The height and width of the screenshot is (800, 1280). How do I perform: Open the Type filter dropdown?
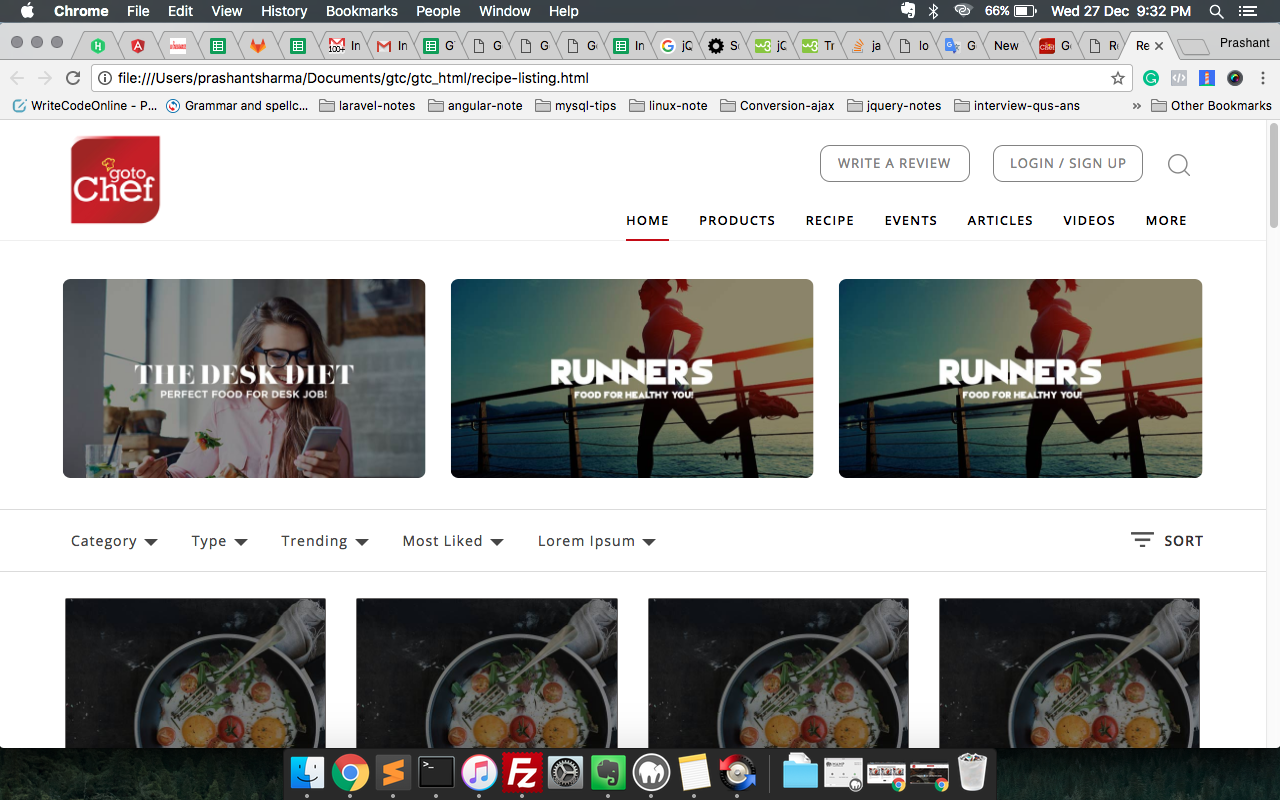(x=219, y=541)
